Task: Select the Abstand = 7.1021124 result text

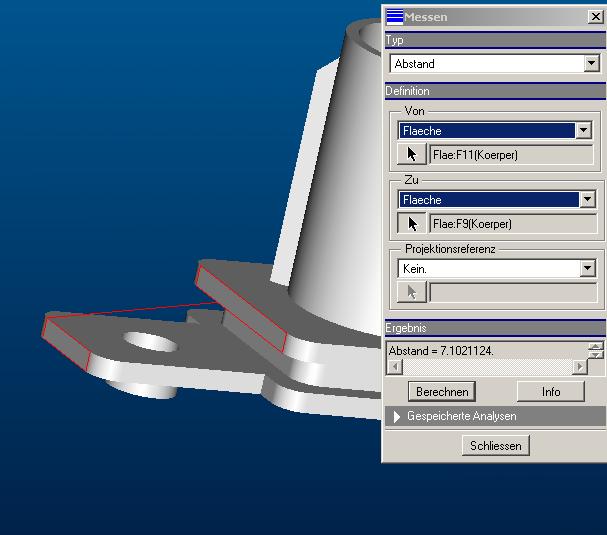Action: [x=441, y=351]
